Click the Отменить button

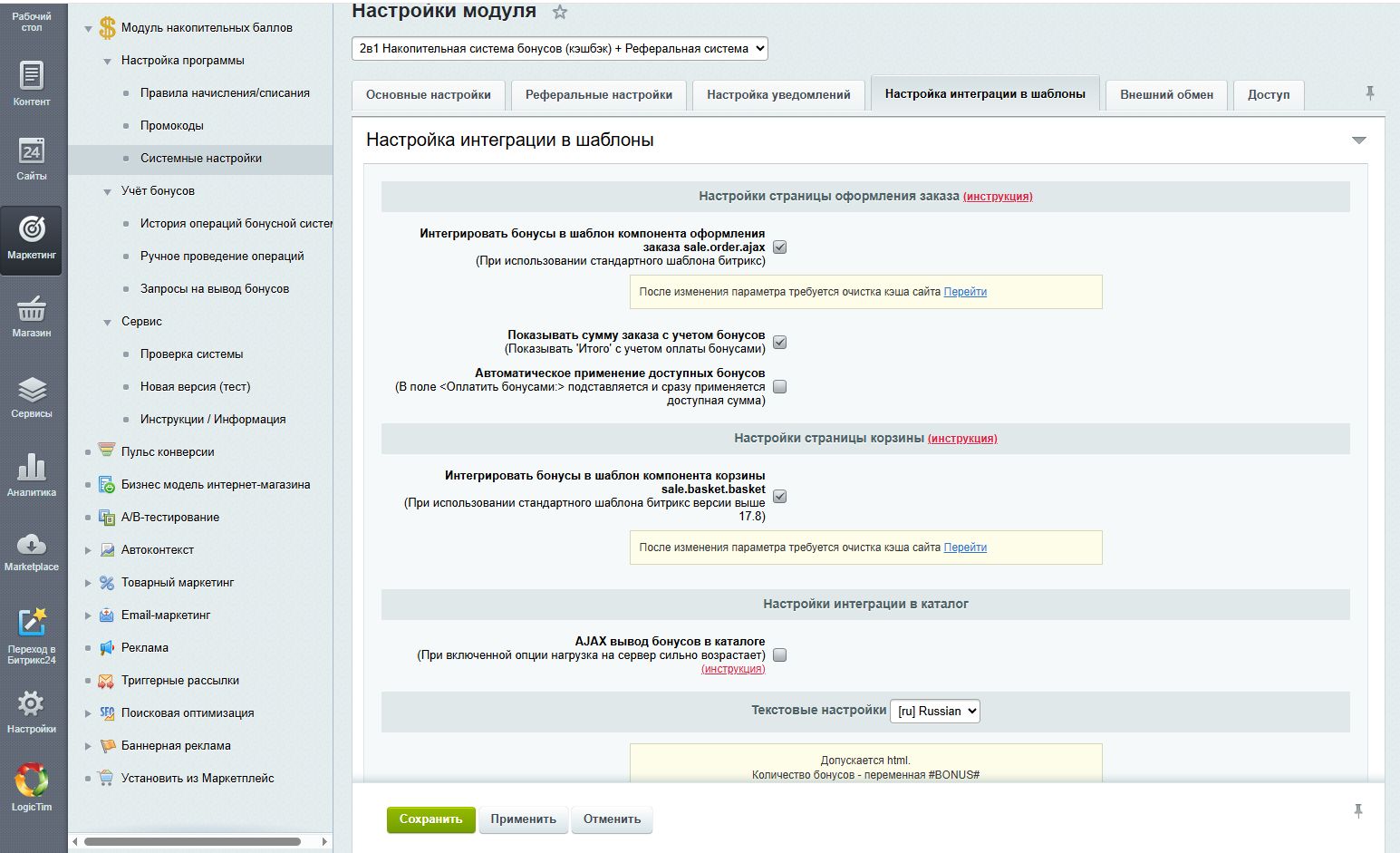612,819
